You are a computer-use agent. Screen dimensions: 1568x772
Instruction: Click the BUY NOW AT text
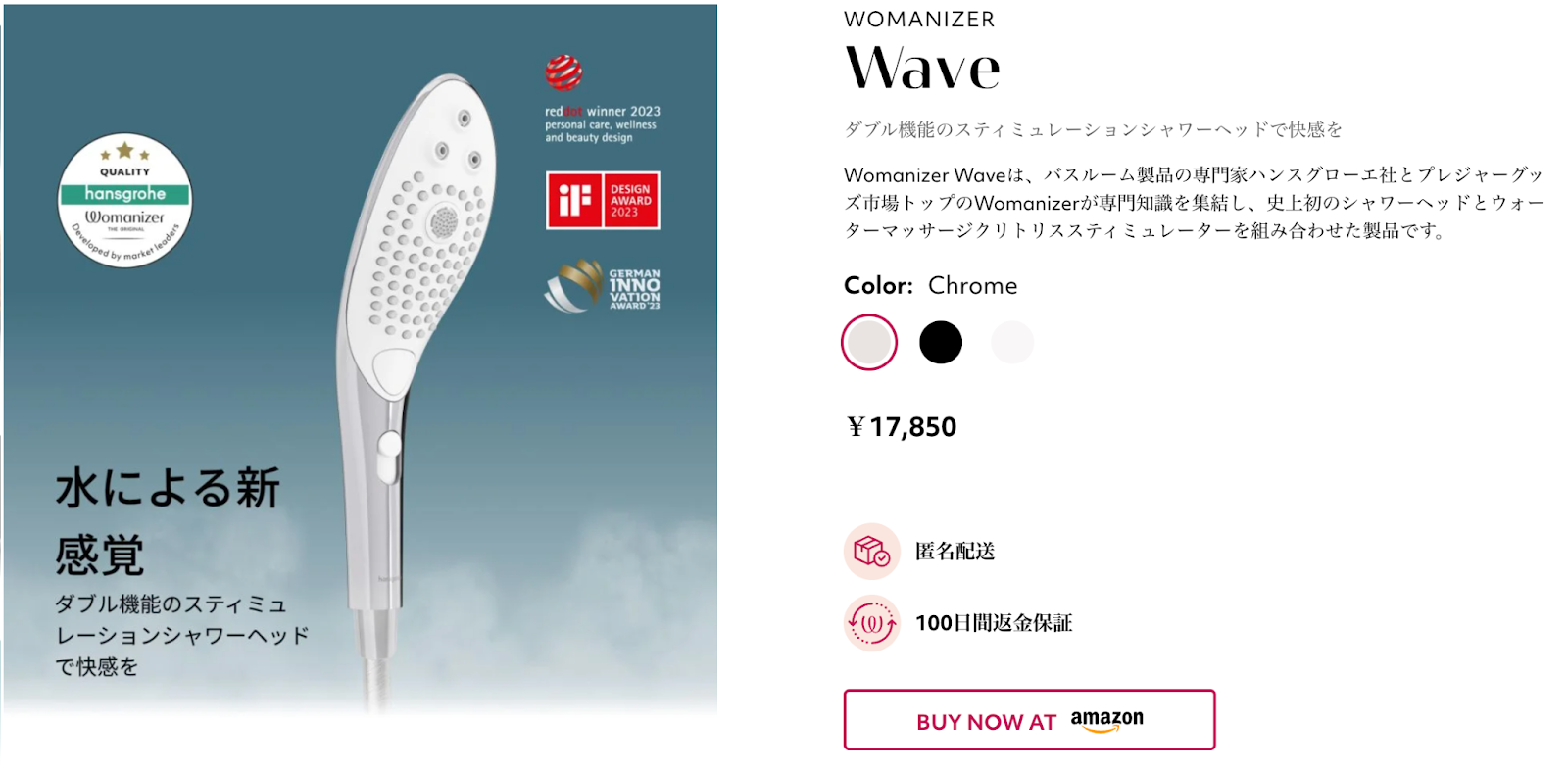point(986,723)
